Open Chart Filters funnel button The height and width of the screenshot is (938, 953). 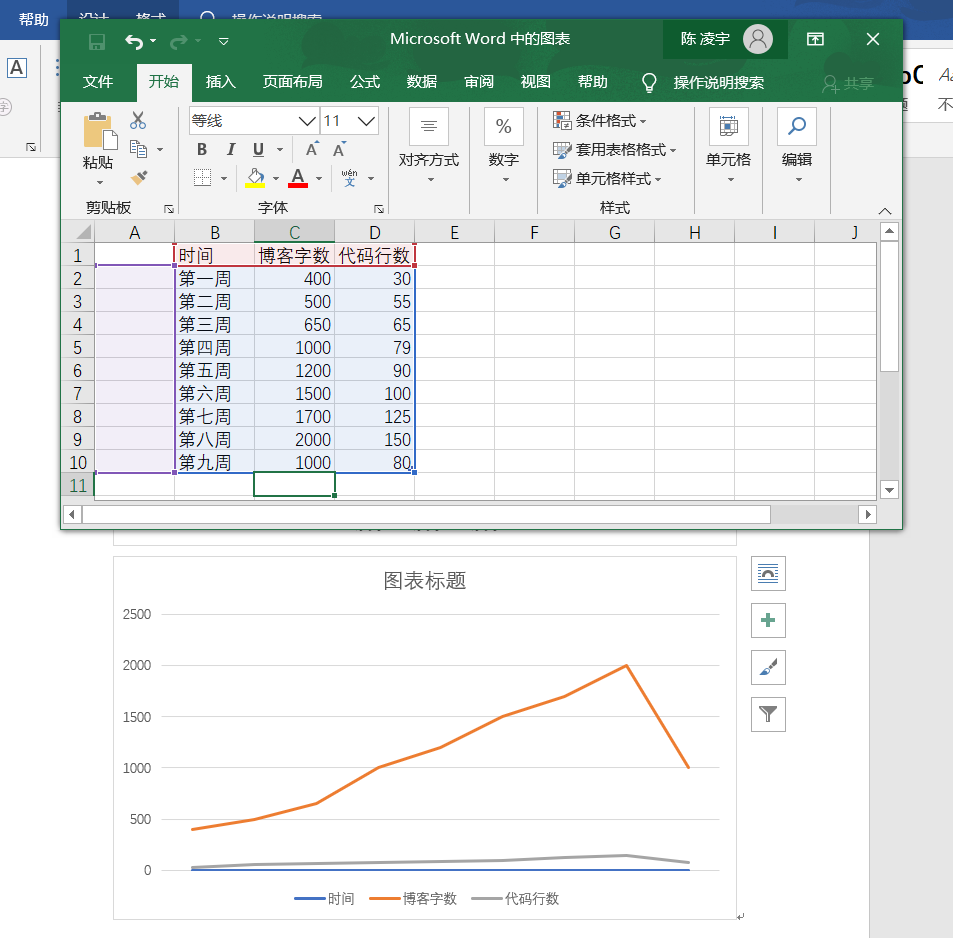click(768, 714)
